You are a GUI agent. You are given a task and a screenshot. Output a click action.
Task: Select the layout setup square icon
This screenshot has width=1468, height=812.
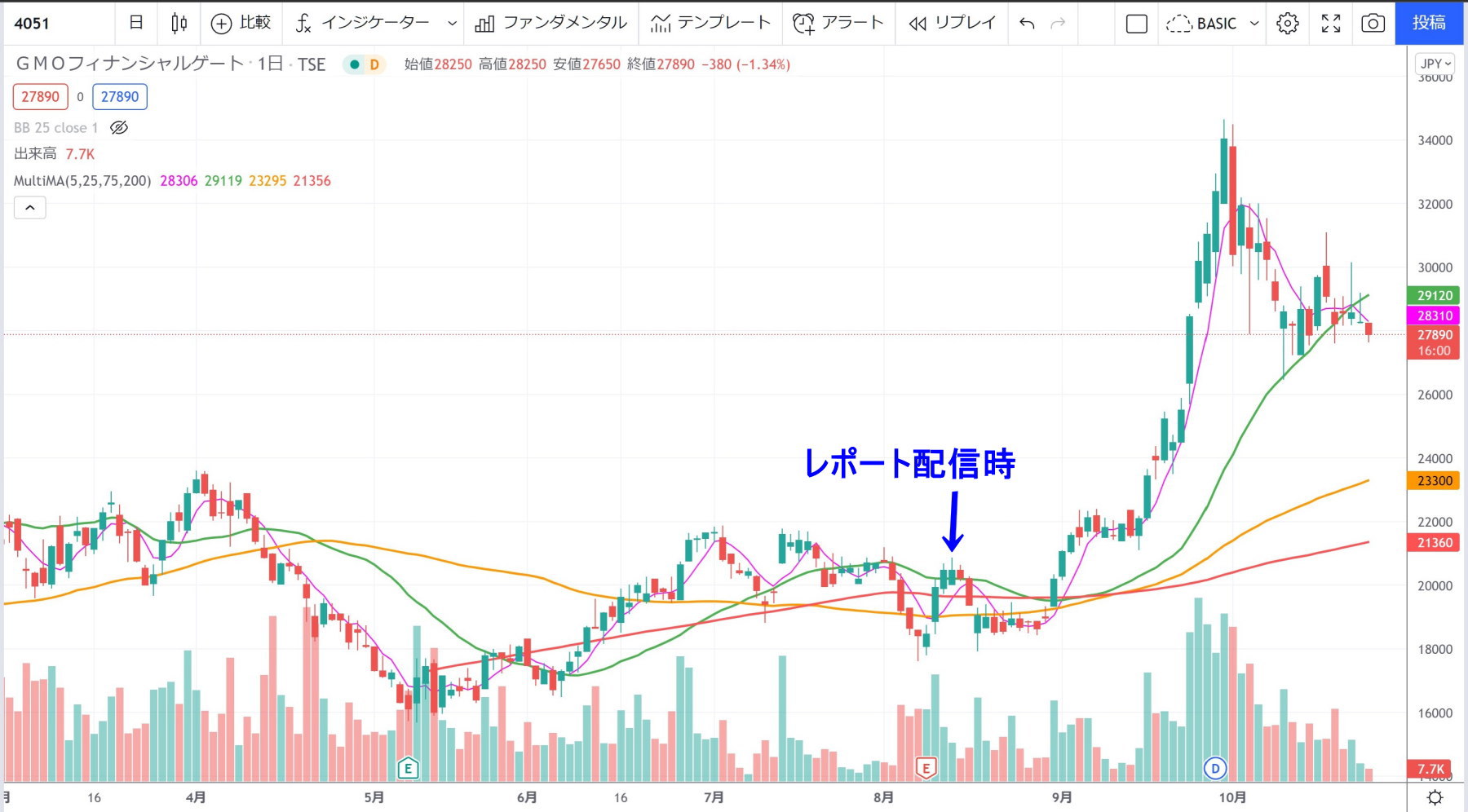[x=1136, y=24]
